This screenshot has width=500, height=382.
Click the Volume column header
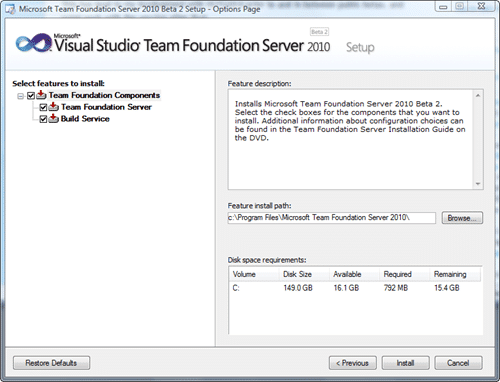[254, 274]
